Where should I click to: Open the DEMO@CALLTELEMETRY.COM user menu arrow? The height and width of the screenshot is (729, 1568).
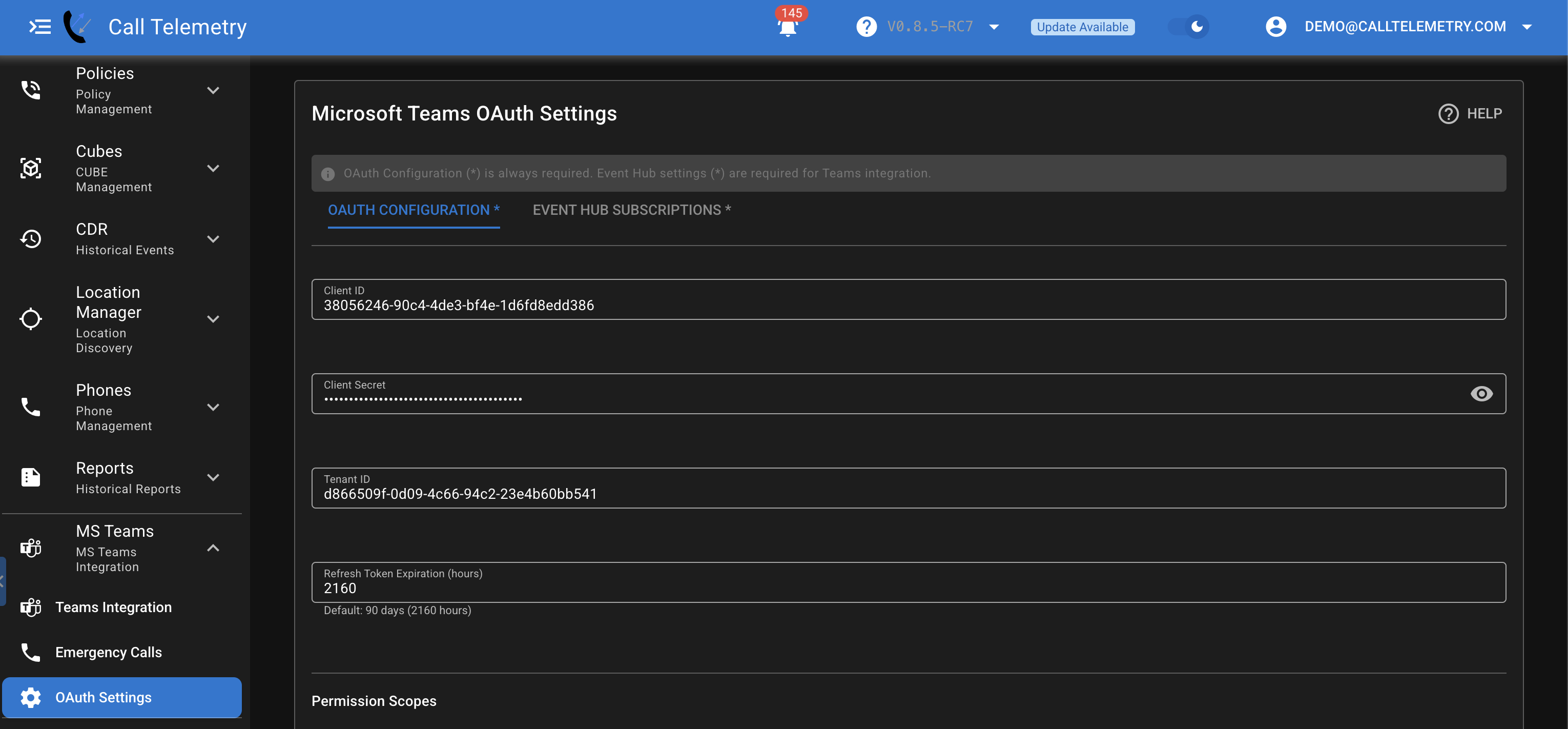point(1526,27)
